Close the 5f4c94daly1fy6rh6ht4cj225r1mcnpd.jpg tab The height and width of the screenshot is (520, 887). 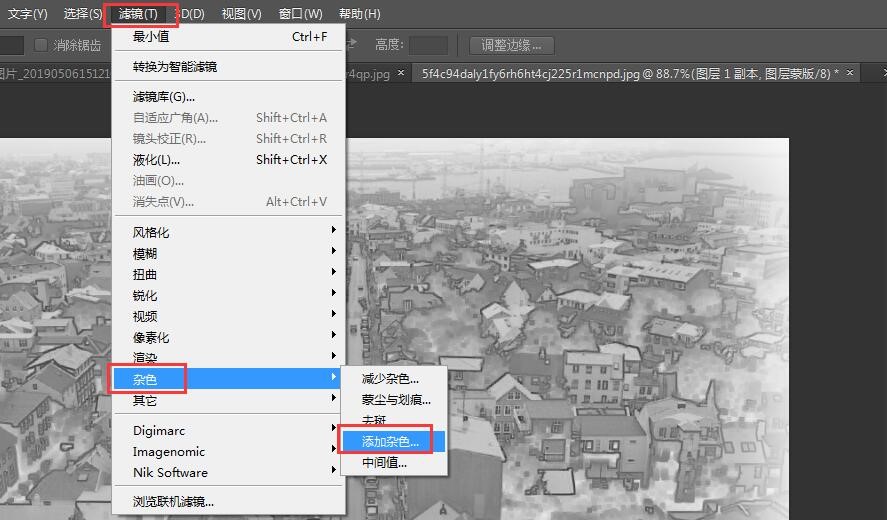click(x=850, y=72)
